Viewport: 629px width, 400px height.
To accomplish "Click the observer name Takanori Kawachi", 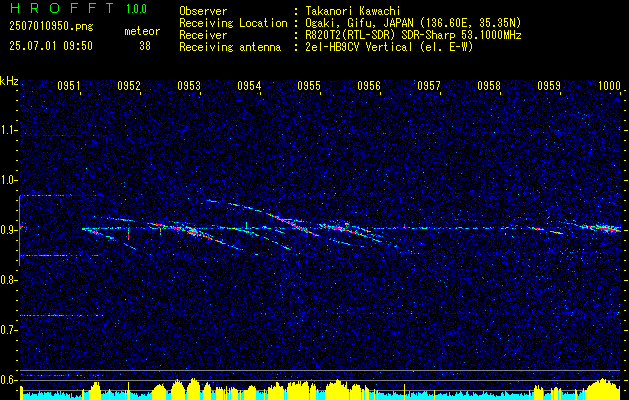I will [x=352, y=11].
